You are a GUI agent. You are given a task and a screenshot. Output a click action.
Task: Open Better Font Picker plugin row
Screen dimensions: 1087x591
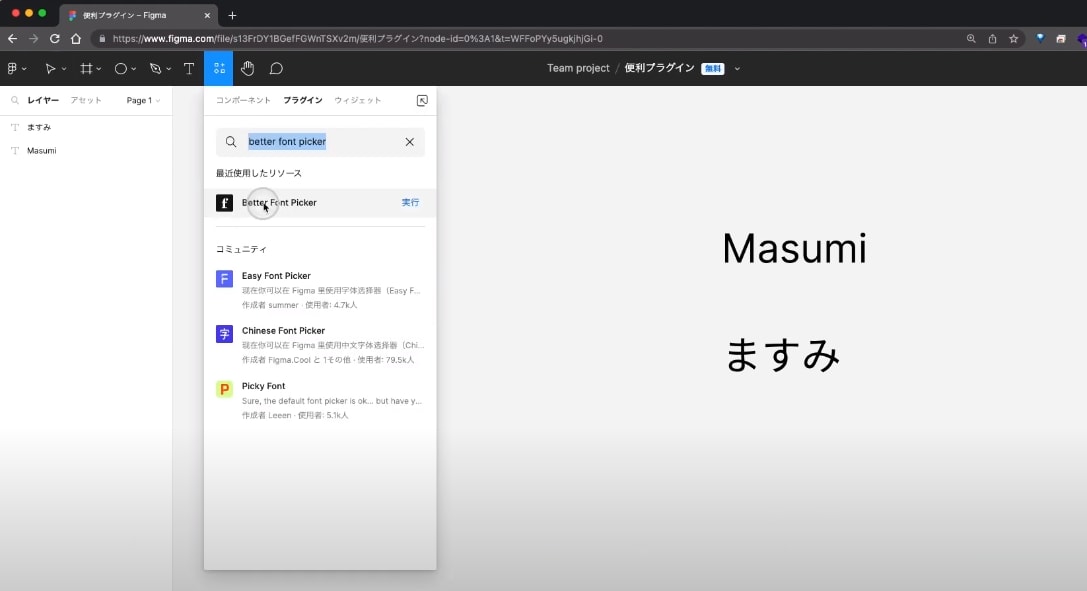320,202
